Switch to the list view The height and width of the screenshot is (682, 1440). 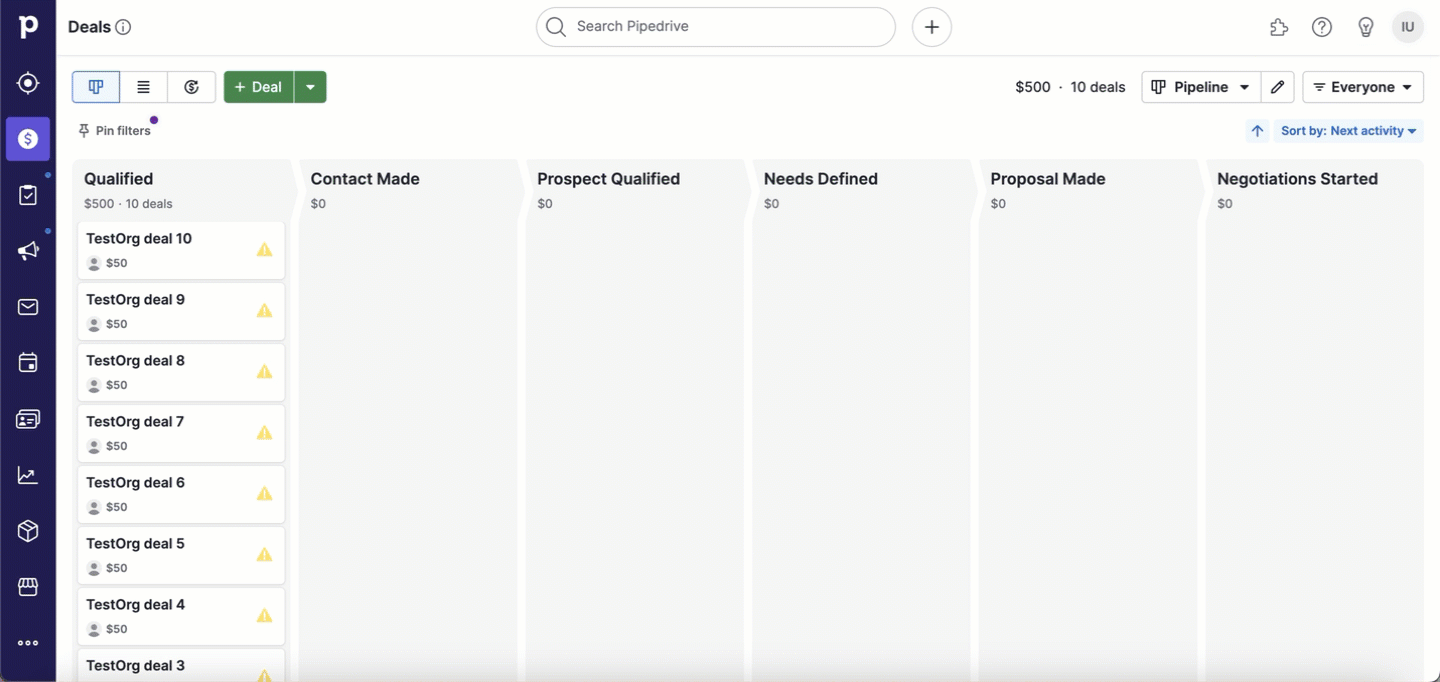coord(144,87)
